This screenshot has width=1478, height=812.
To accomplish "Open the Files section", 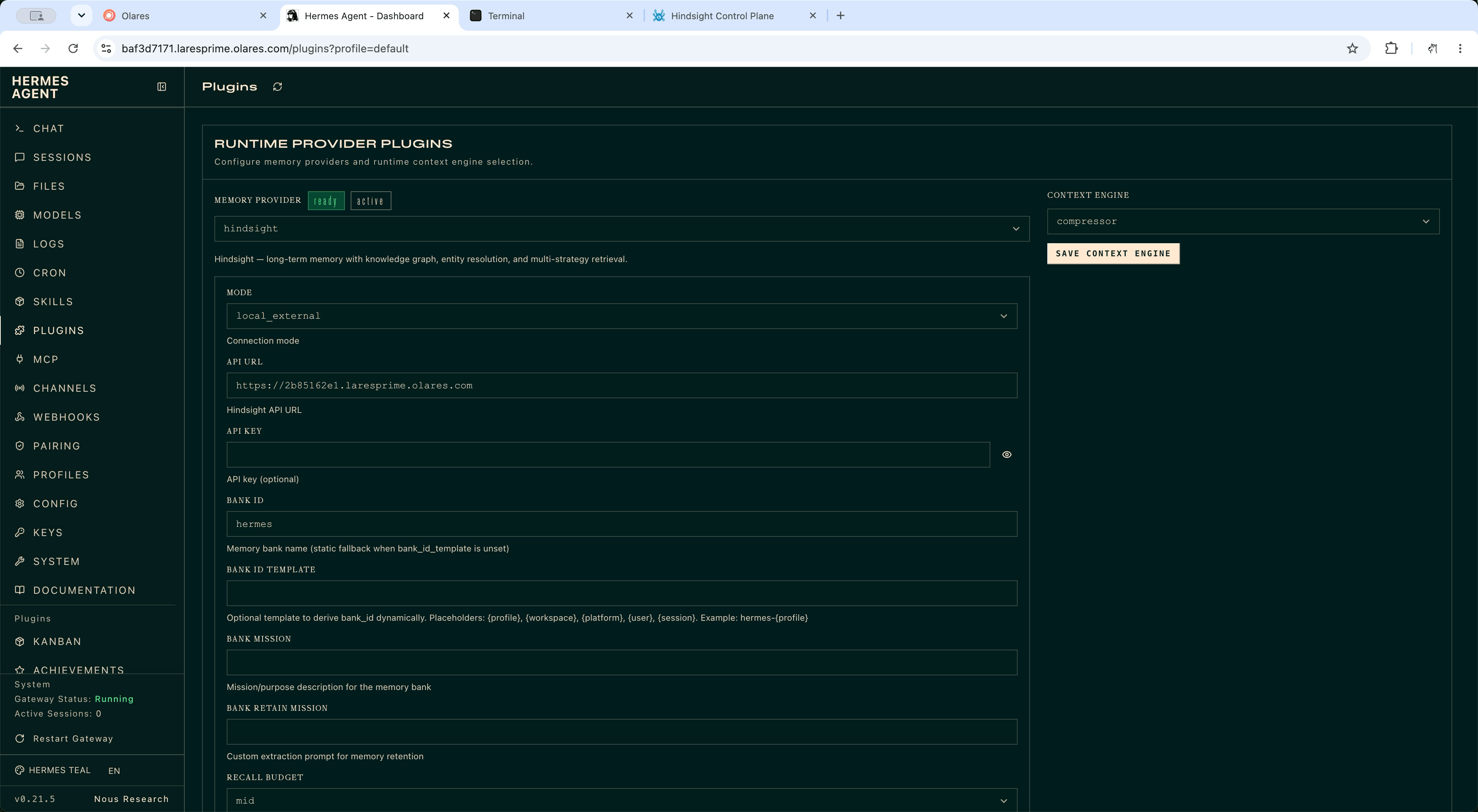I will (x=92, y=186).
